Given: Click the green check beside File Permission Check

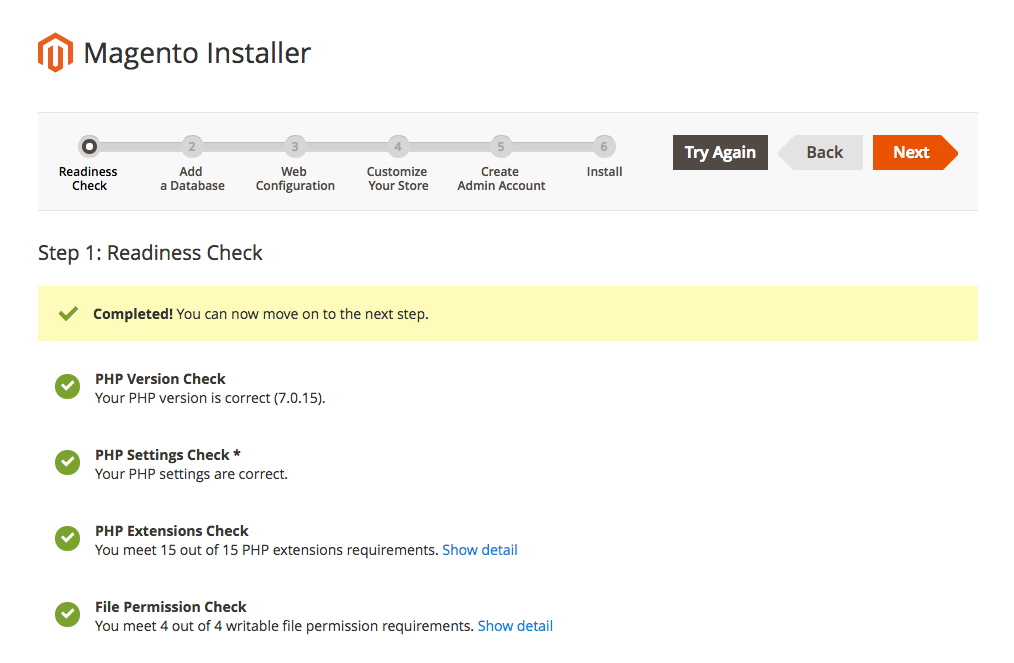Looking at the screenshot, I should 67,614.
